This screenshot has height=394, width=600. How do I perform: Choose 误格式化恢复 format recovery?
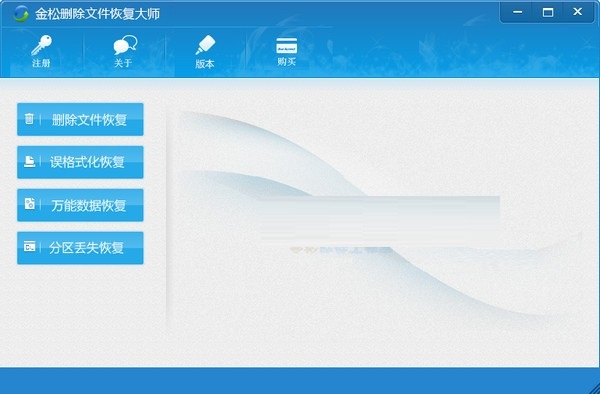click(80, 162)
